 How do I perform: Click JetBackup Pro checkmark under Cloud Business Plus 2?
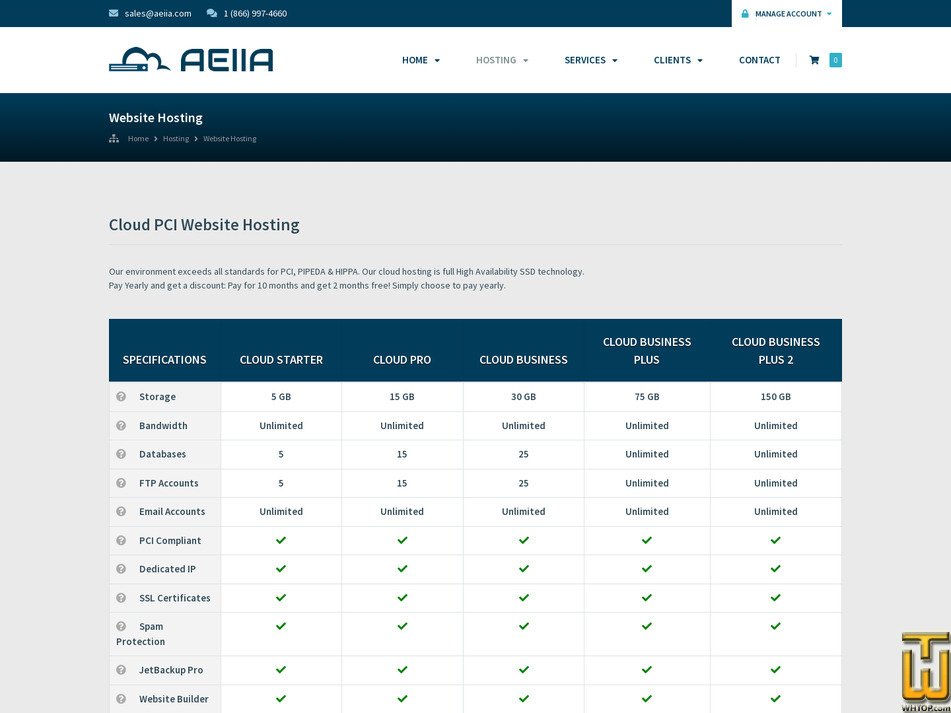[776, 669]
